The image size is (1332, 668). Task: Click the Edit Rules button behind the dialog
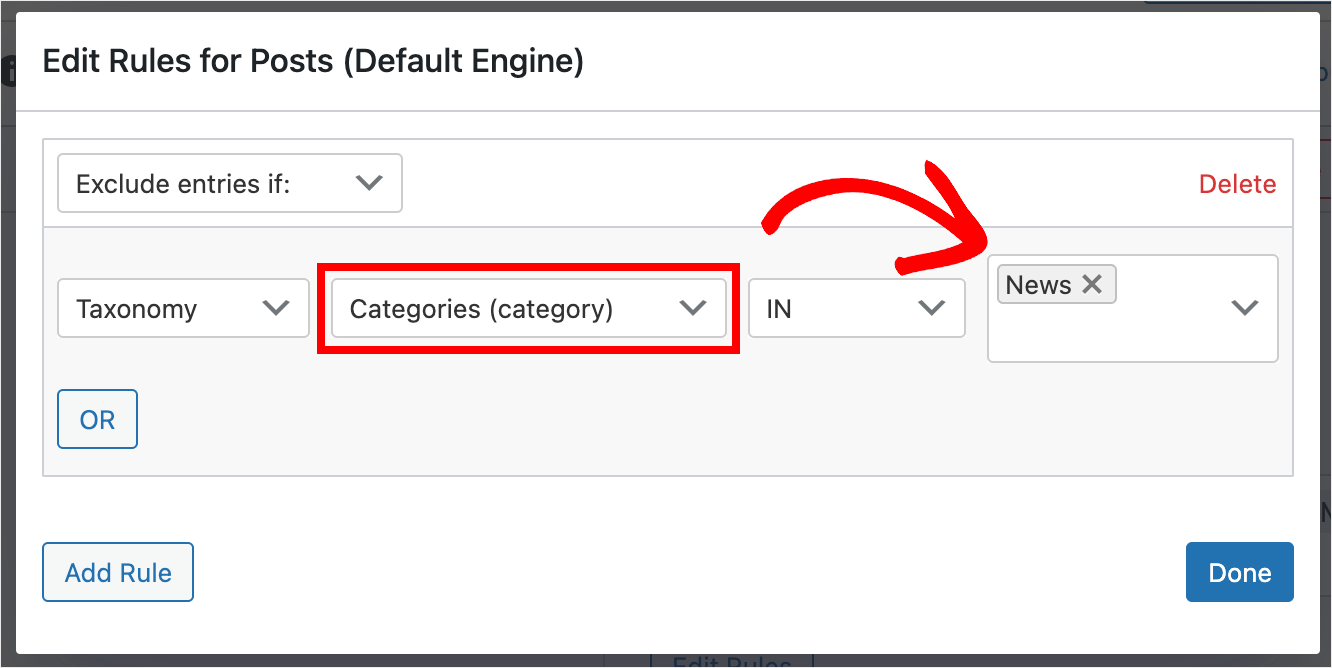coord(732,660)
